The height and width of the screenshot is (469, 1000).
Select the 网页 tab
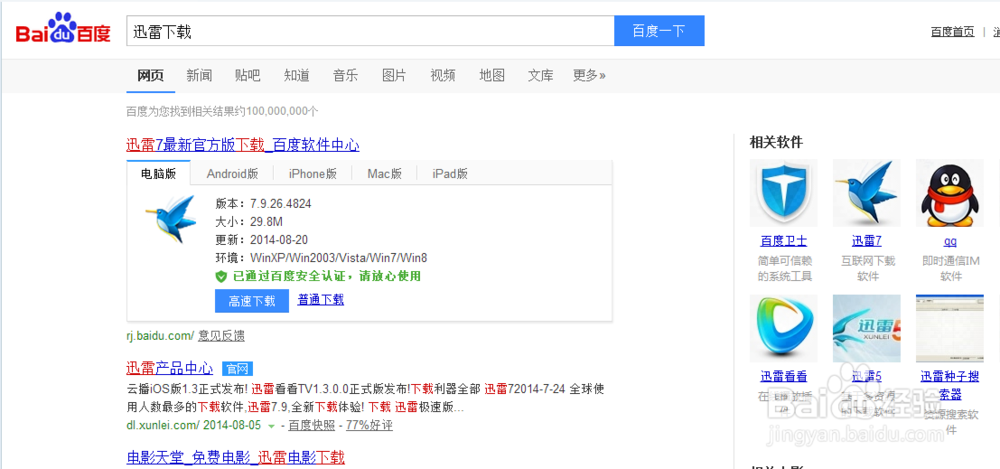click(x=151, y=75)
